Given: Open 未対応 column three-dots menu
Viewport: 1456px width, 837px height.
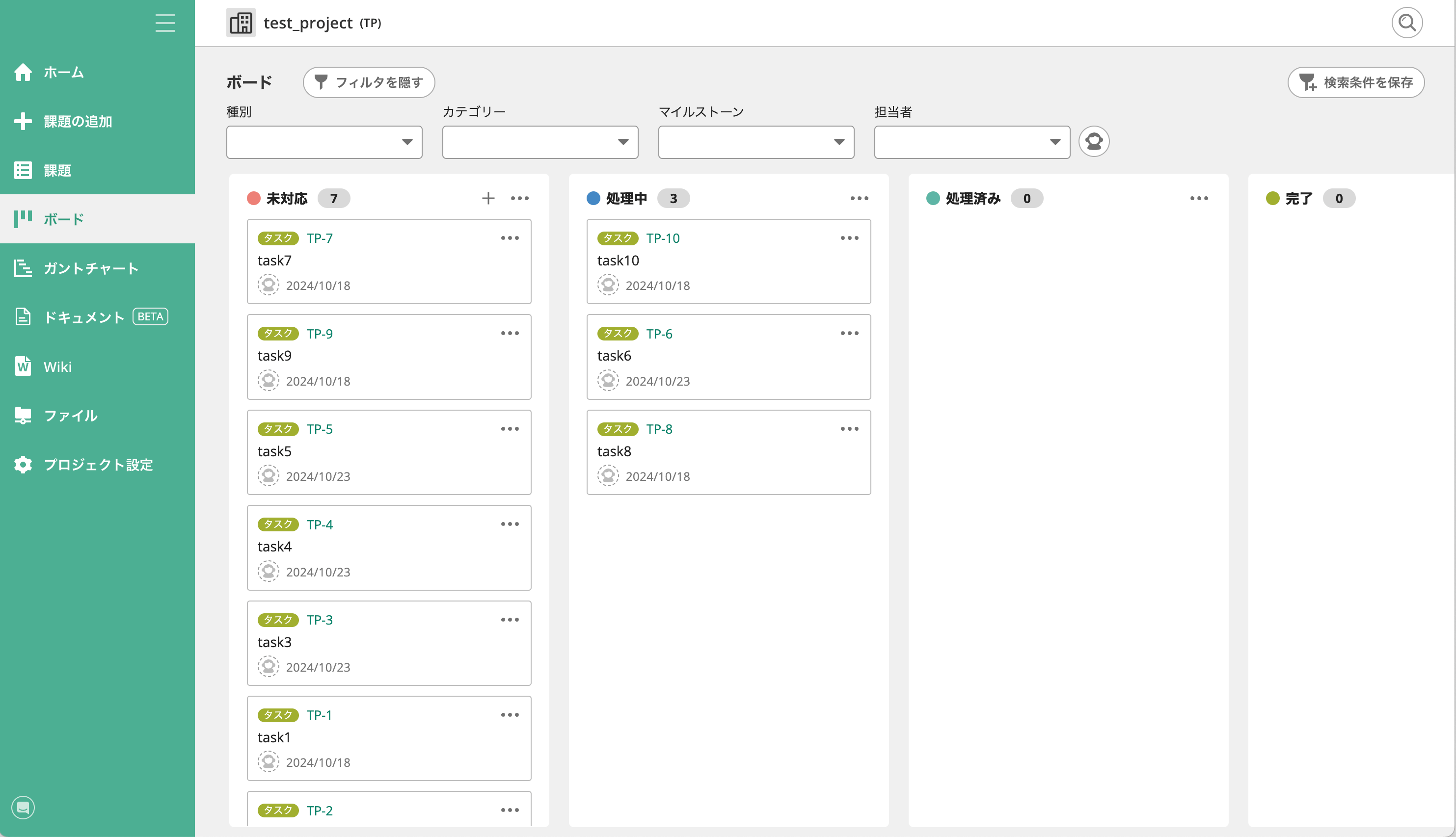Looking at the screenshot, I should (520, 198).
